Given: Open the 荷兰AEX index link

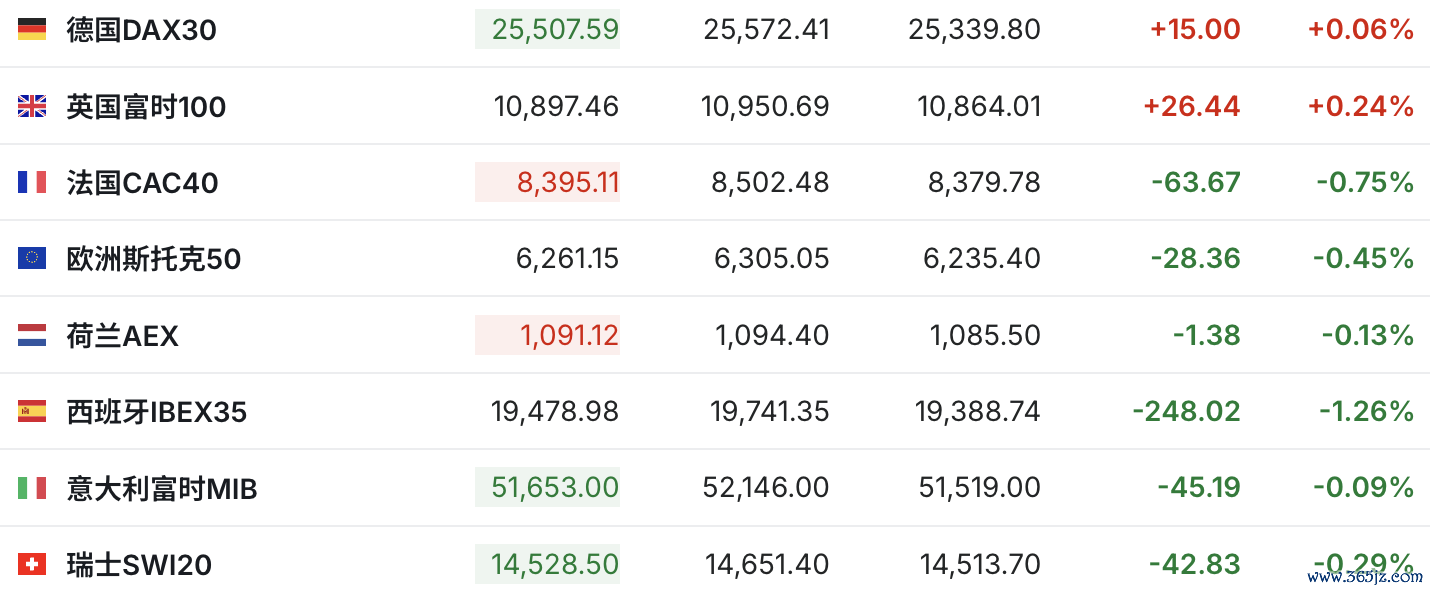Looking at the screenshot, I should coord(122,336).
